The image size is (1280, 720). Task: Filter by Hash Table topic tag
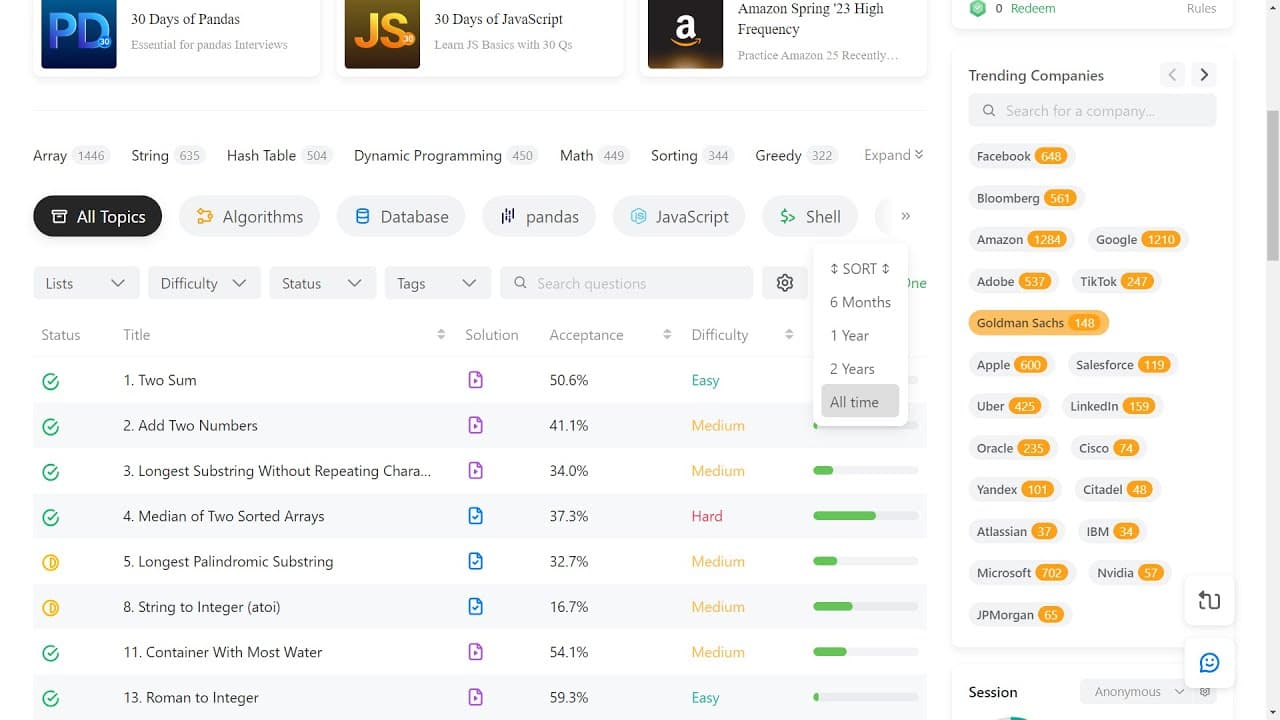pos(278,155)
